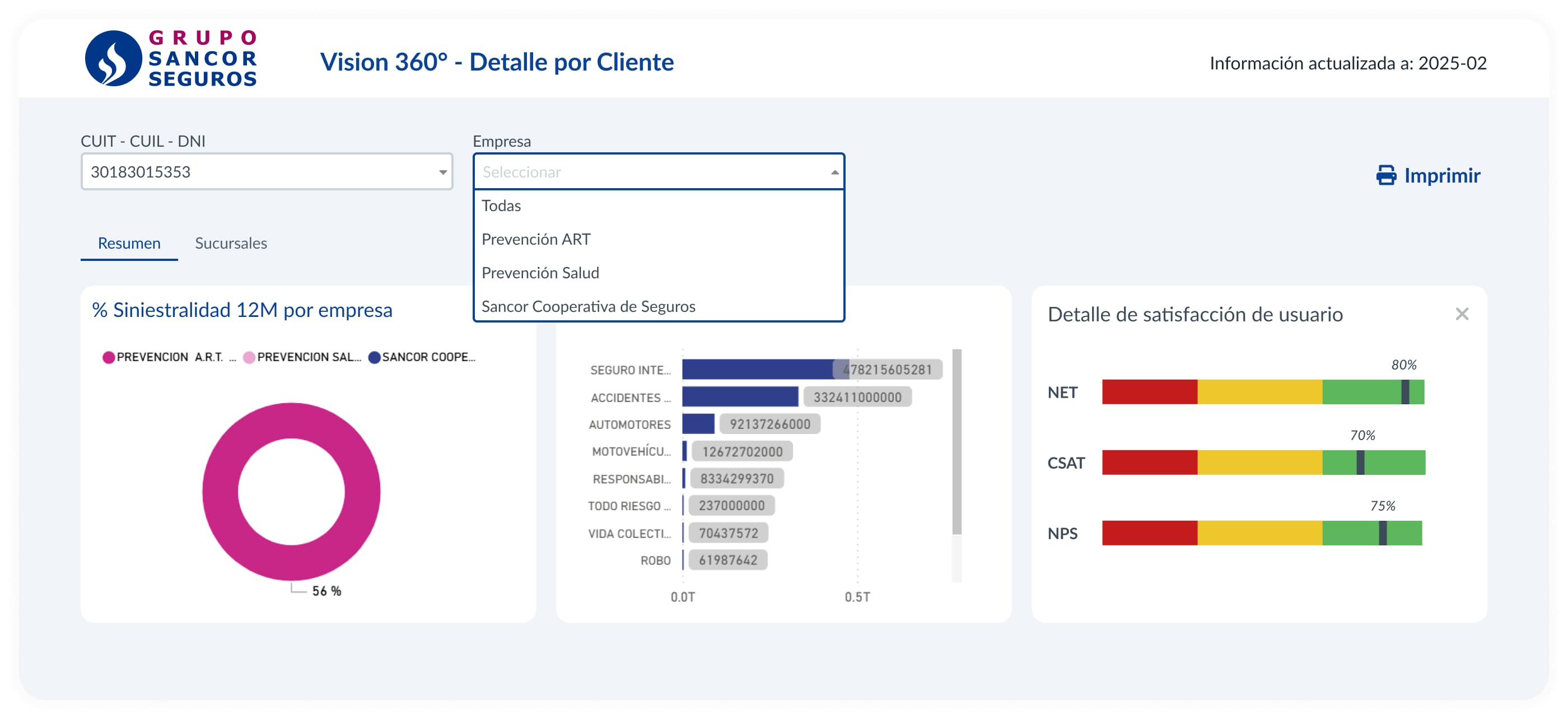Open the Resumen tab
Screen dimensions: 1568x719
click(129, 243)
